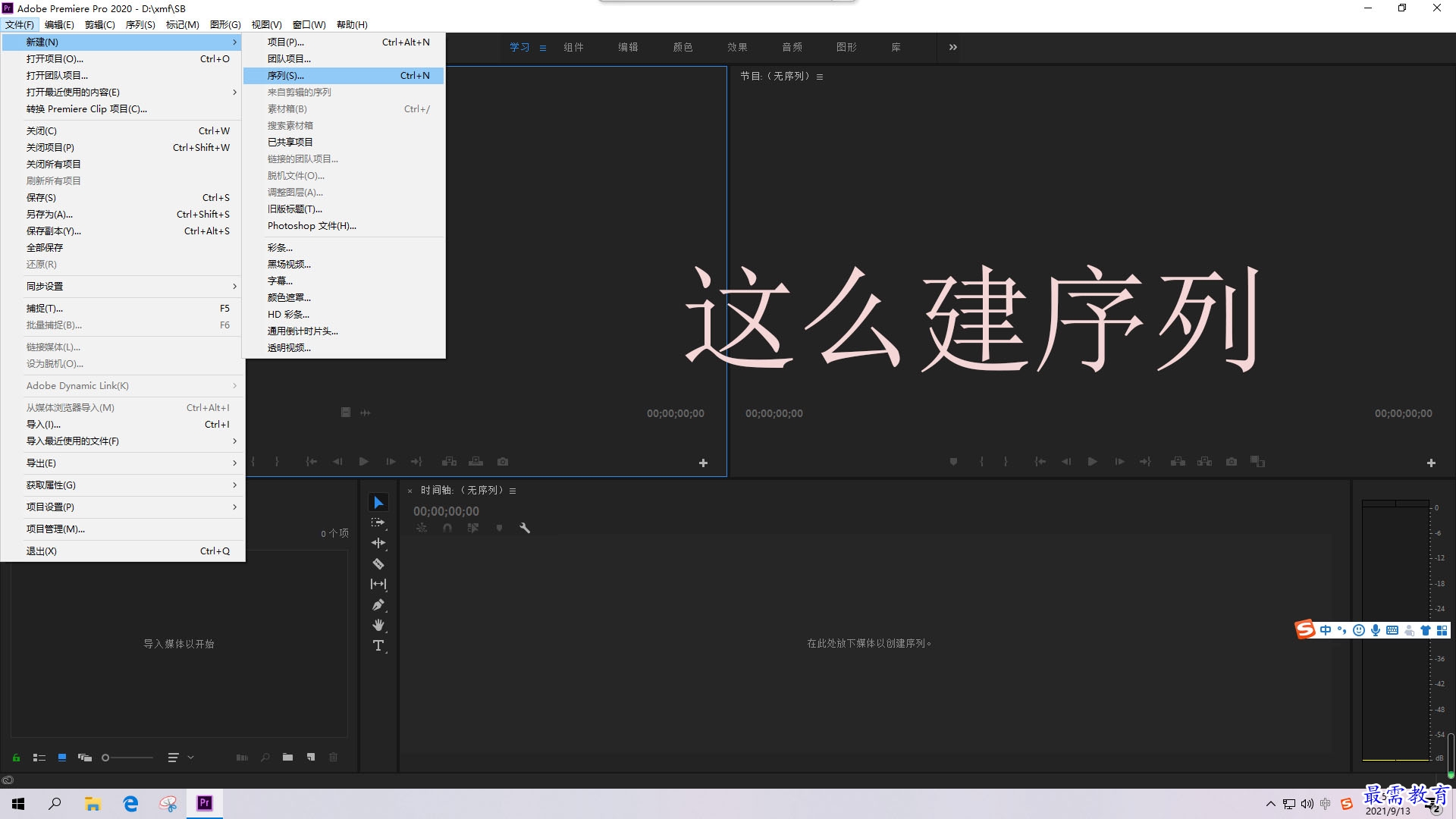Choose Sequence from New submenu

pyautogui.click(x=344, y=76)
